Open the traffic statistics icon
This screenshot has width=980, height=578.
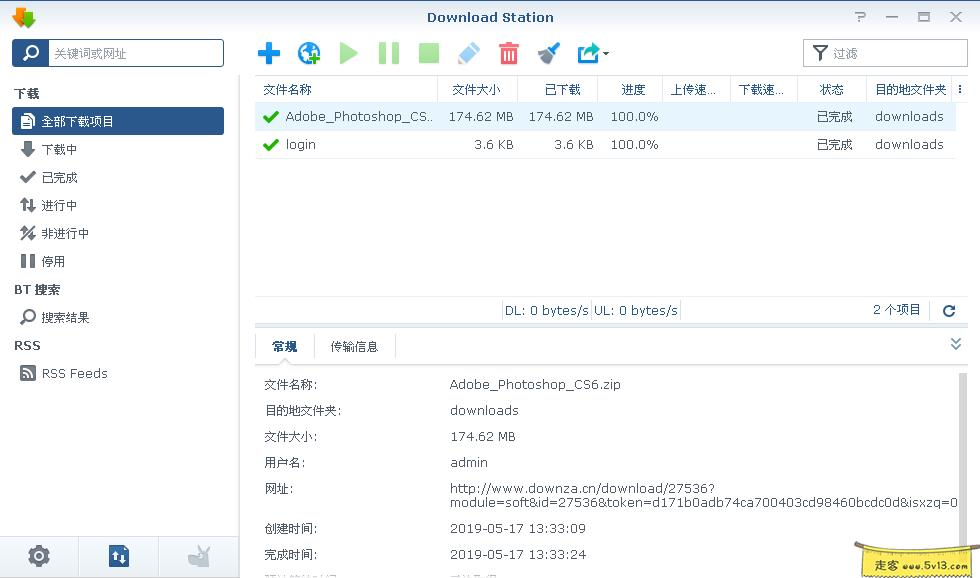point(118,556)
